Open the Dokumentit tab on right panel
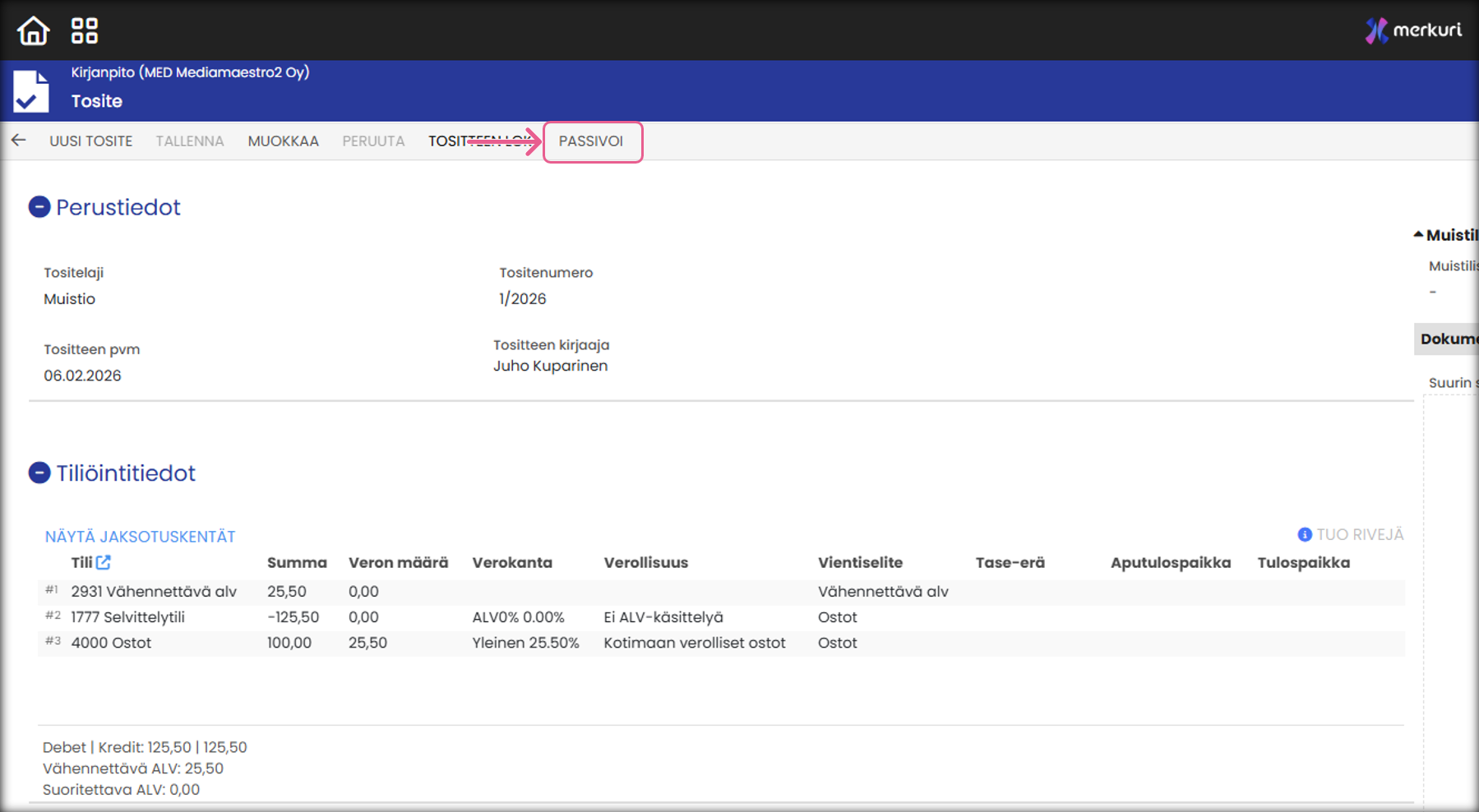This screenshot has width=1479, height=812. point(1447,339)
